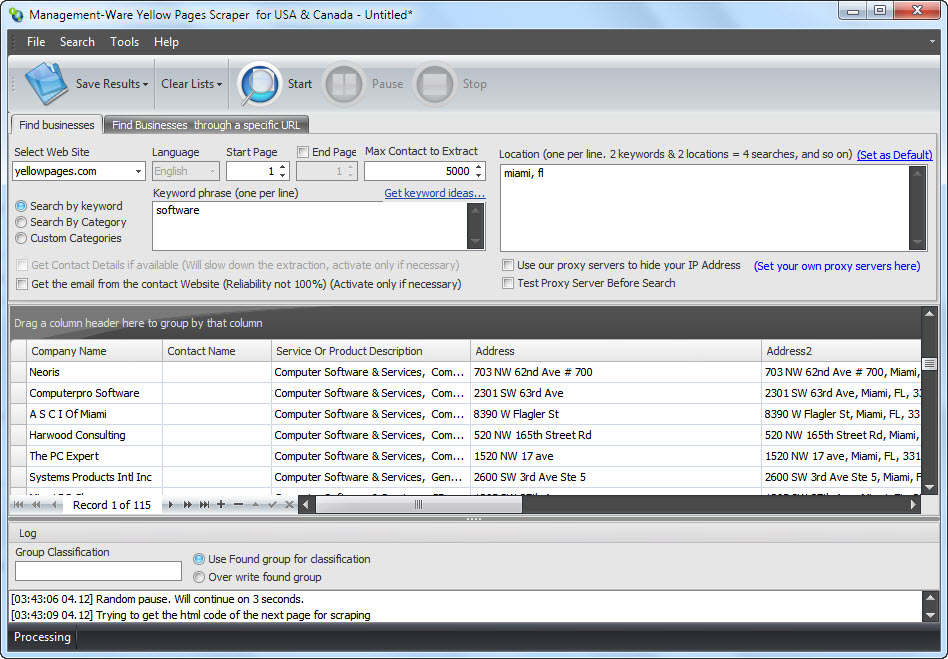Select the Neoris company row
This screenshot has width=948, height=659.
pyautogui.click(x=466, y=372)
